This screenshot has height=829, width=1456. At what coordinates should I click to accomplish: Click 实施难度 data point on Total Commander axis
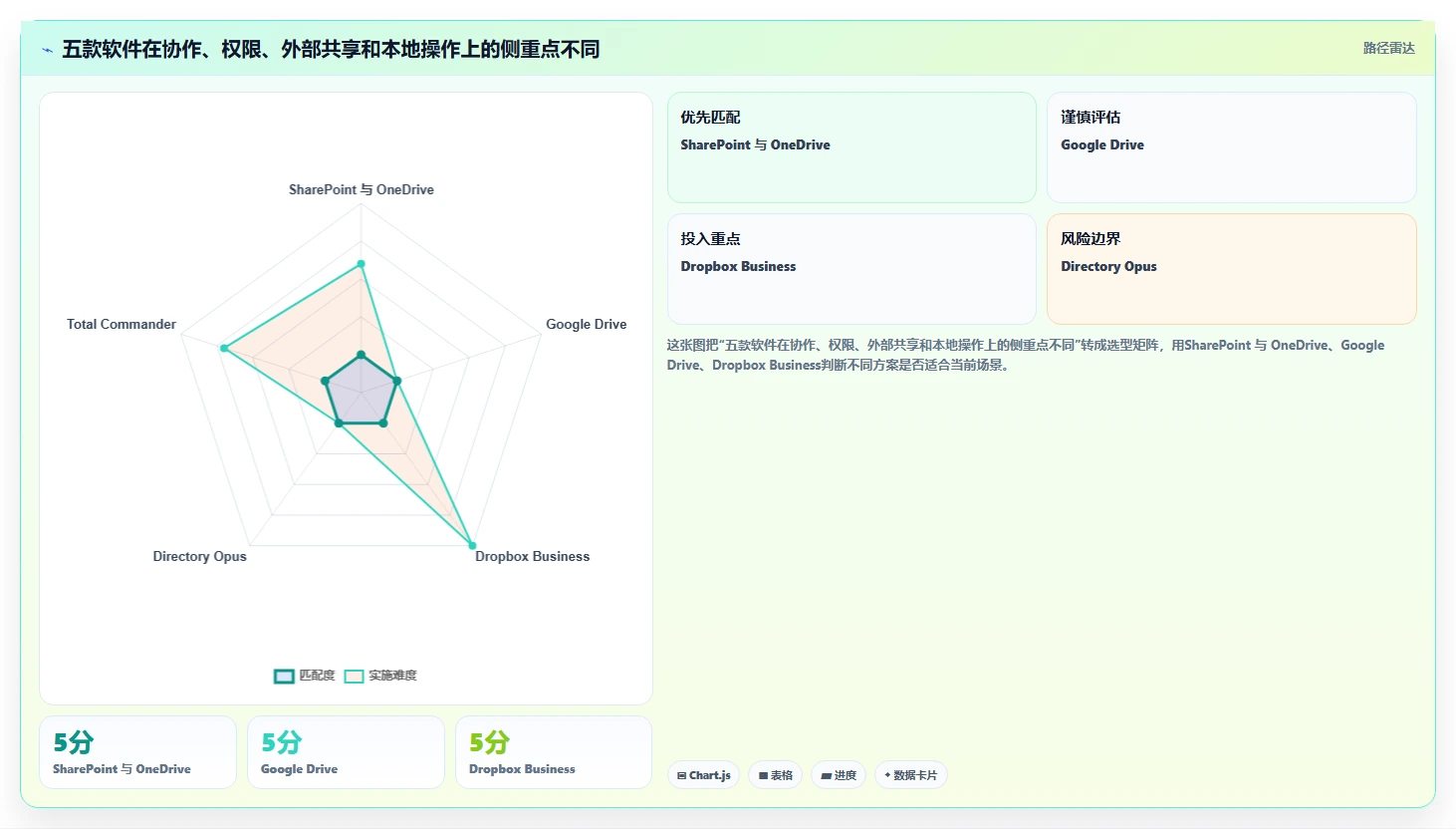pyautogui.click(x=225, y=349)
